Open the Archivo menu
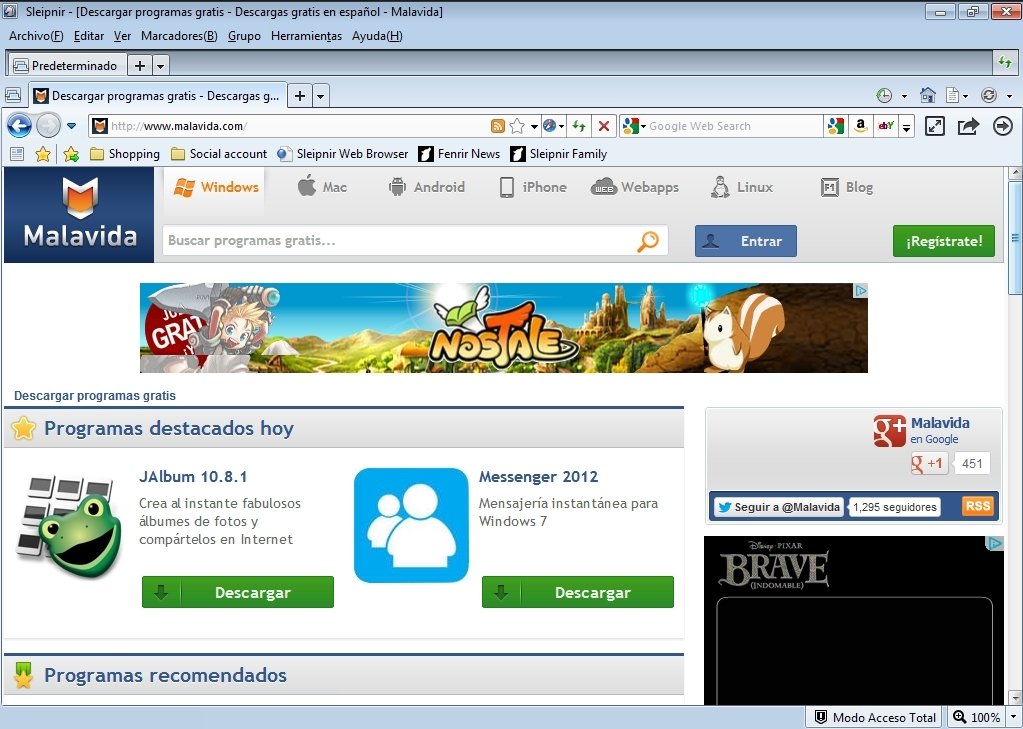The image size is (1023, 729). [37, 36]
